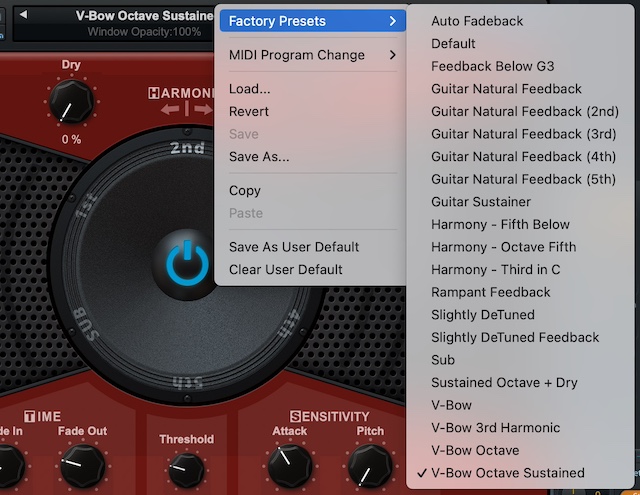Image resolution: width=640 pixels, height=495 pixels.
Task: Click the harmonic right arrow icon
Action: [203, 109]
